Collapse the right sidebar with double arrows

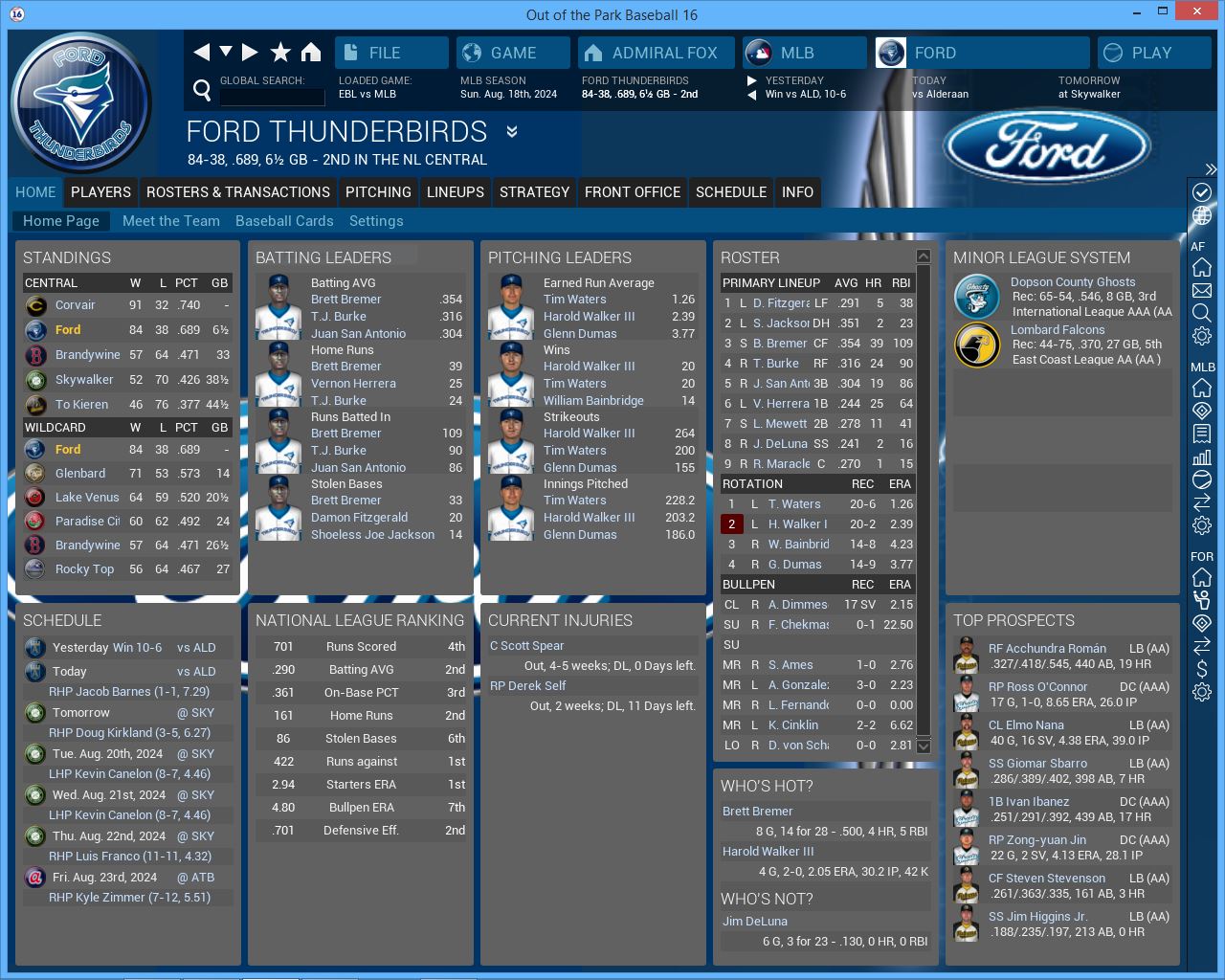(x=1211, y=169)
